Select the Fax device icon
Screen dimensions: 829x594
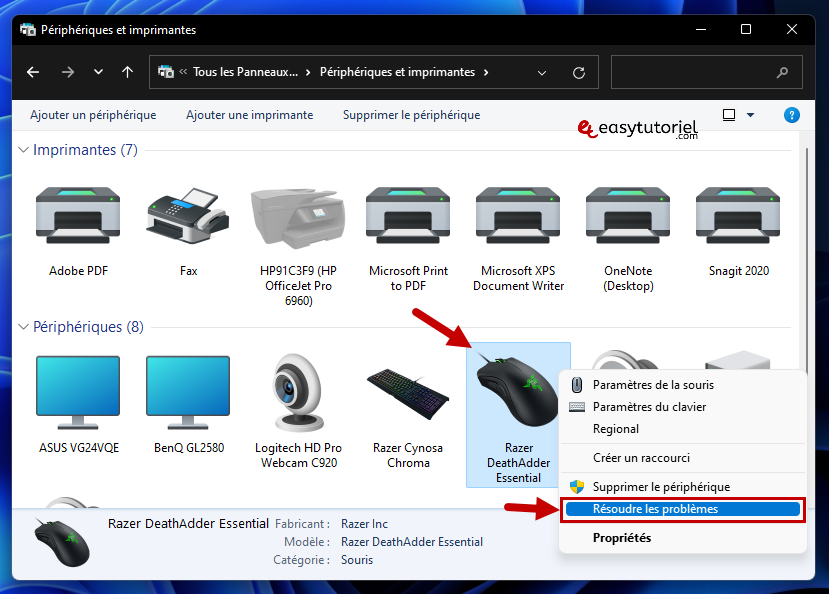pyautogui.click(x=188, y=215)
